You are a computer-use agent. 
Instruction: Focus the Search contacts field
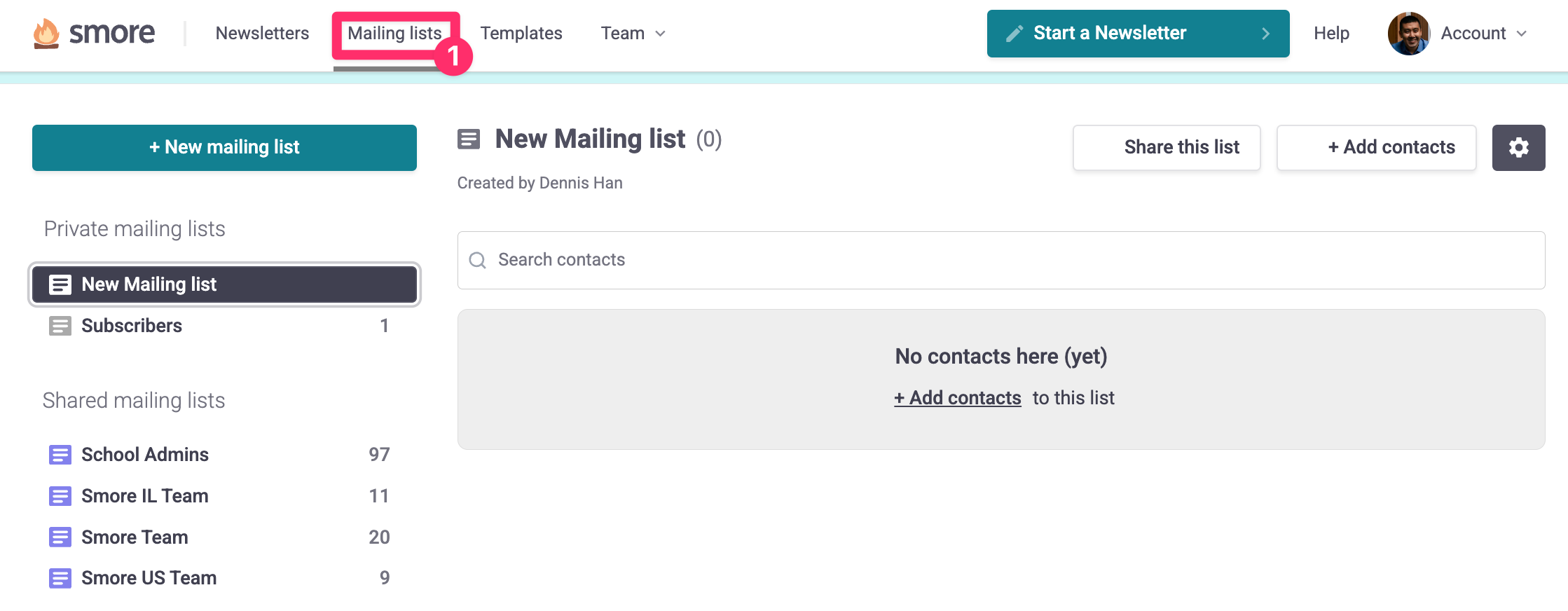click(1001, 260)
